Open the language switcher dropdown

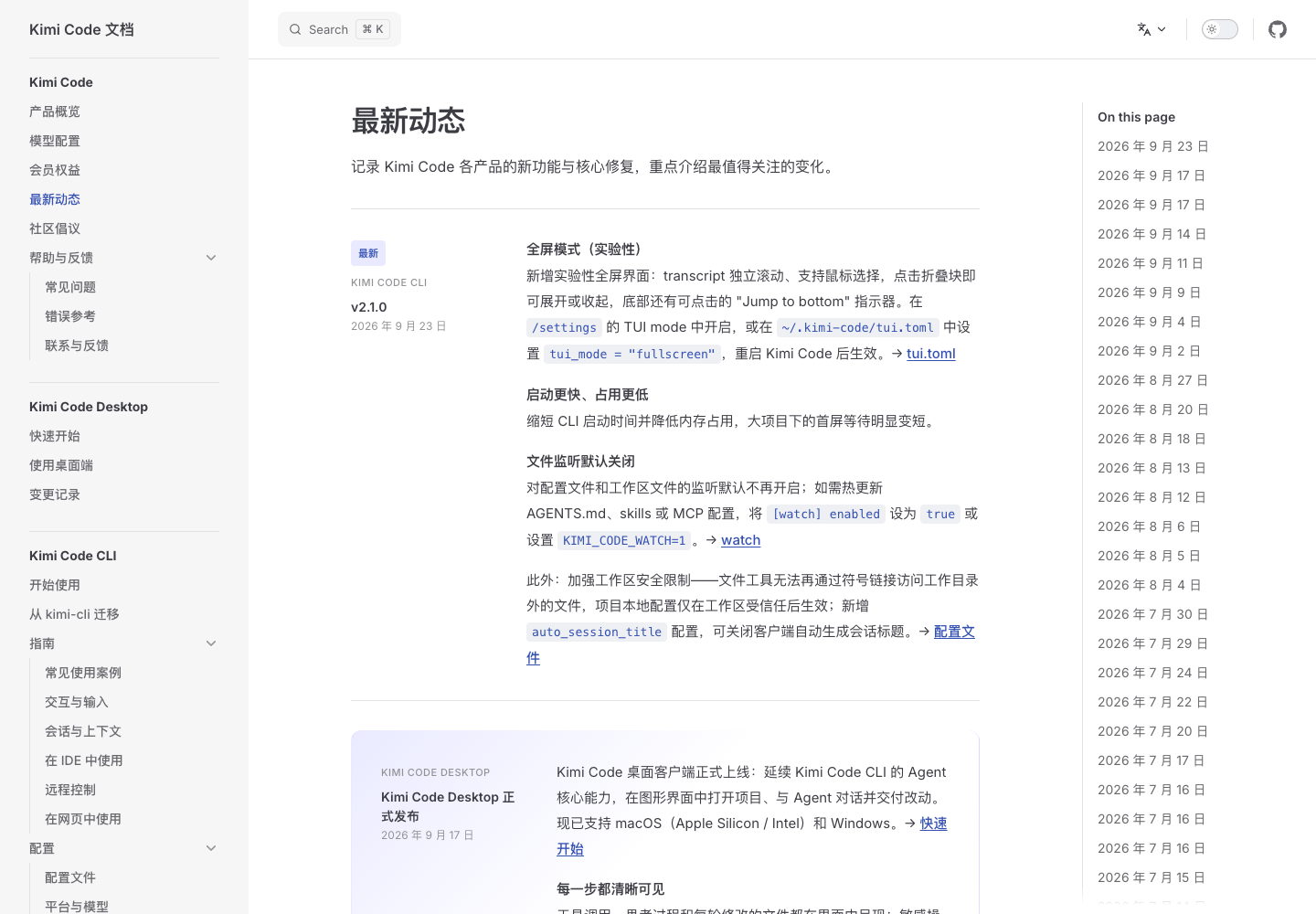(x=1151, y=29)
